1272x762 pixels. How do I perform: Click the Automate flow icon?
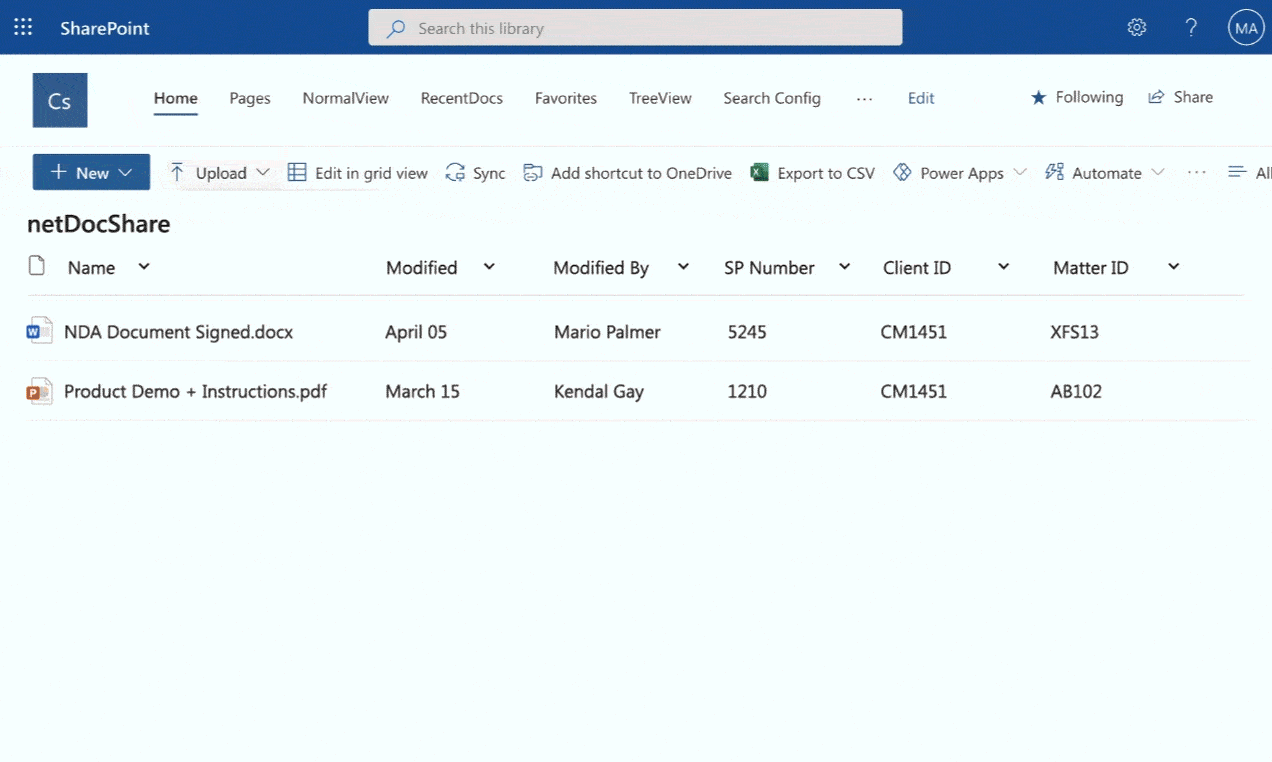1054,172
